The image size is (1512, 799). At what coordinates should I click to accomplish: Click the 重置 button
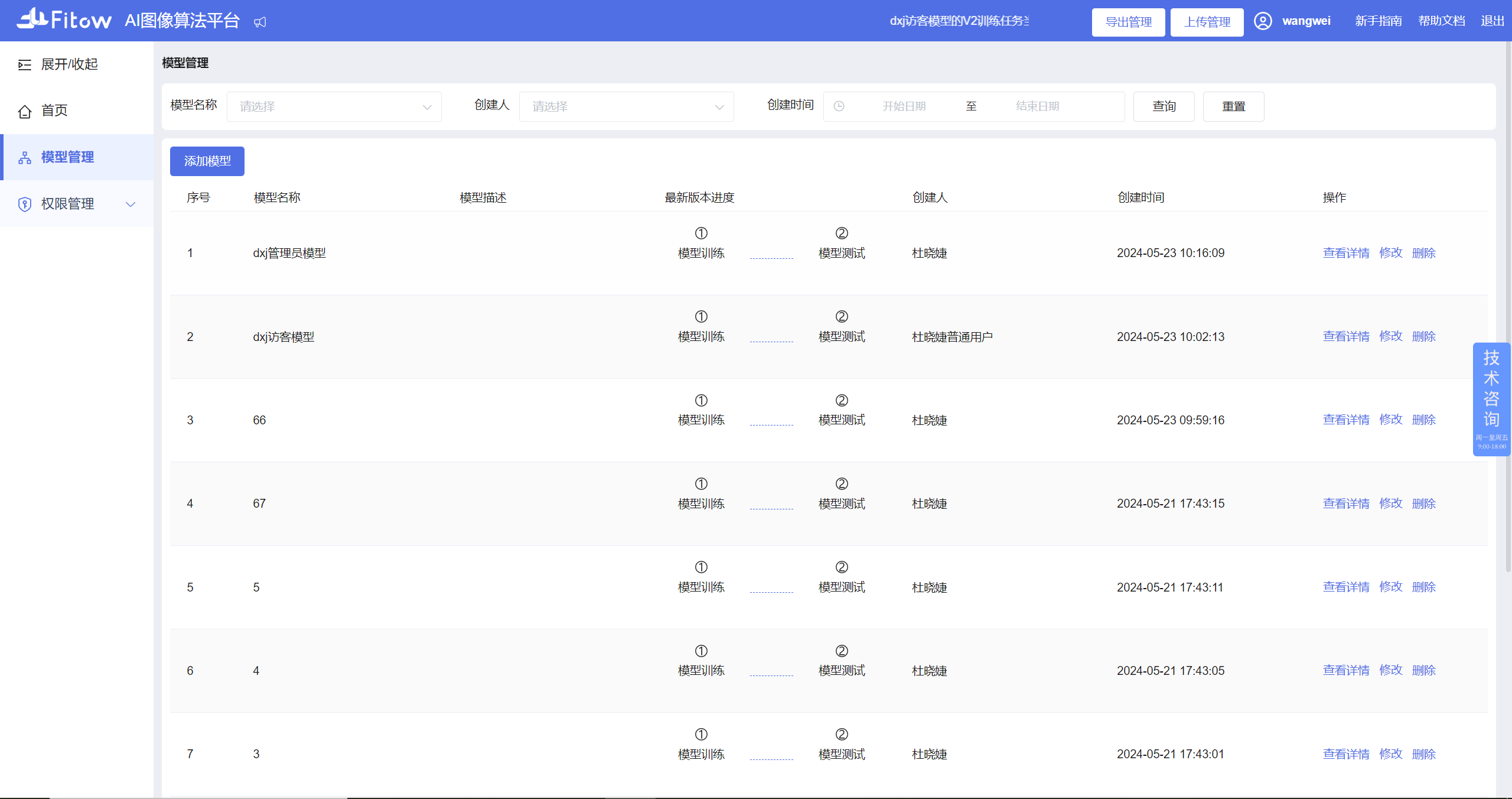coord(1233,106)
